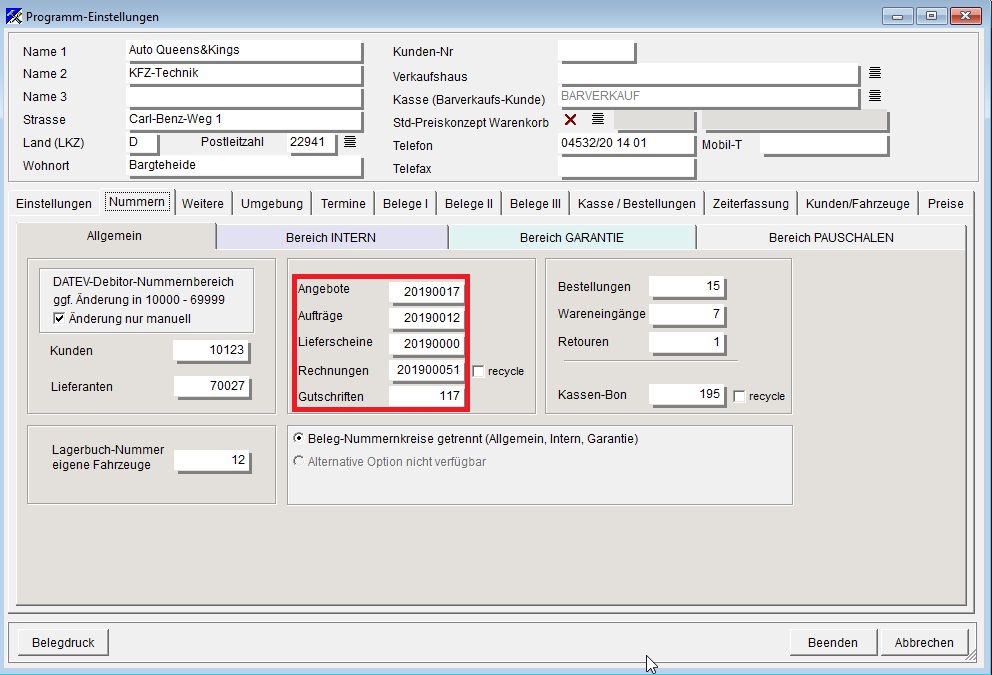Open the Kasse / Bestellungen tab

tap(636, 203)
